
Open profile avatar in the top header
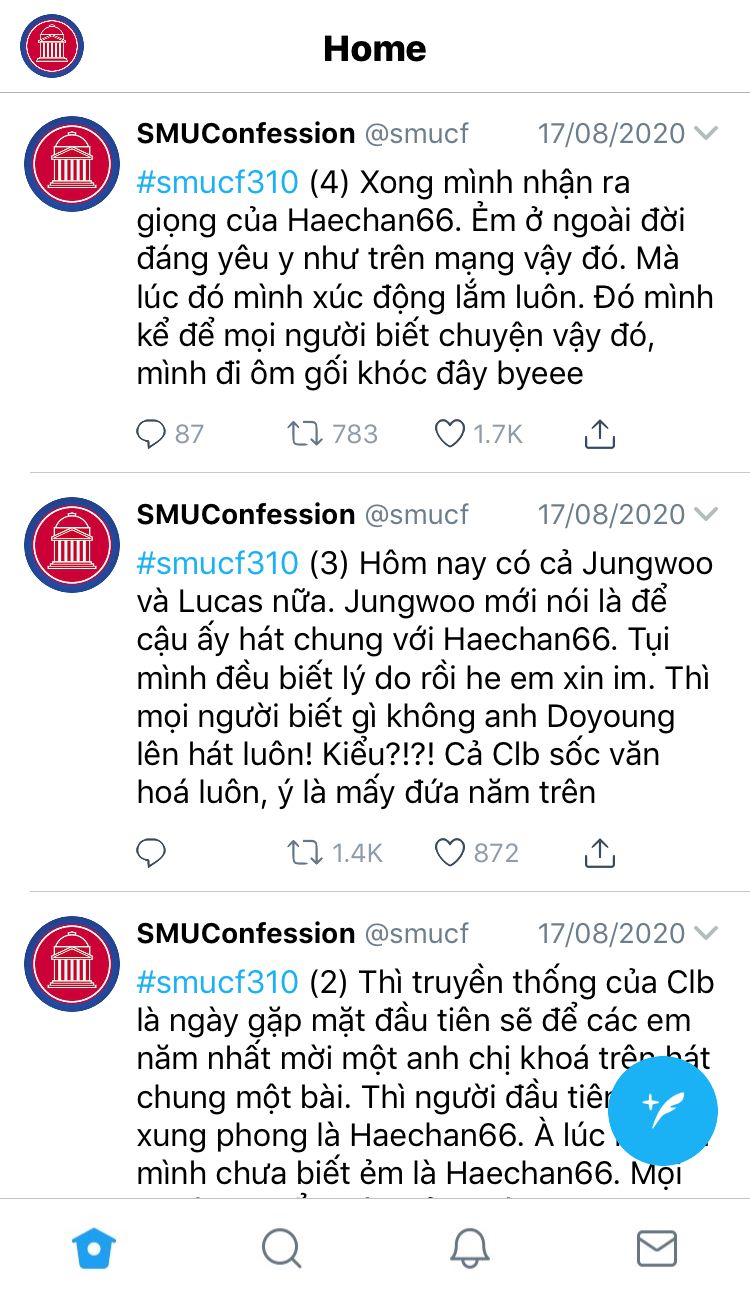click(x=52, y=47)
